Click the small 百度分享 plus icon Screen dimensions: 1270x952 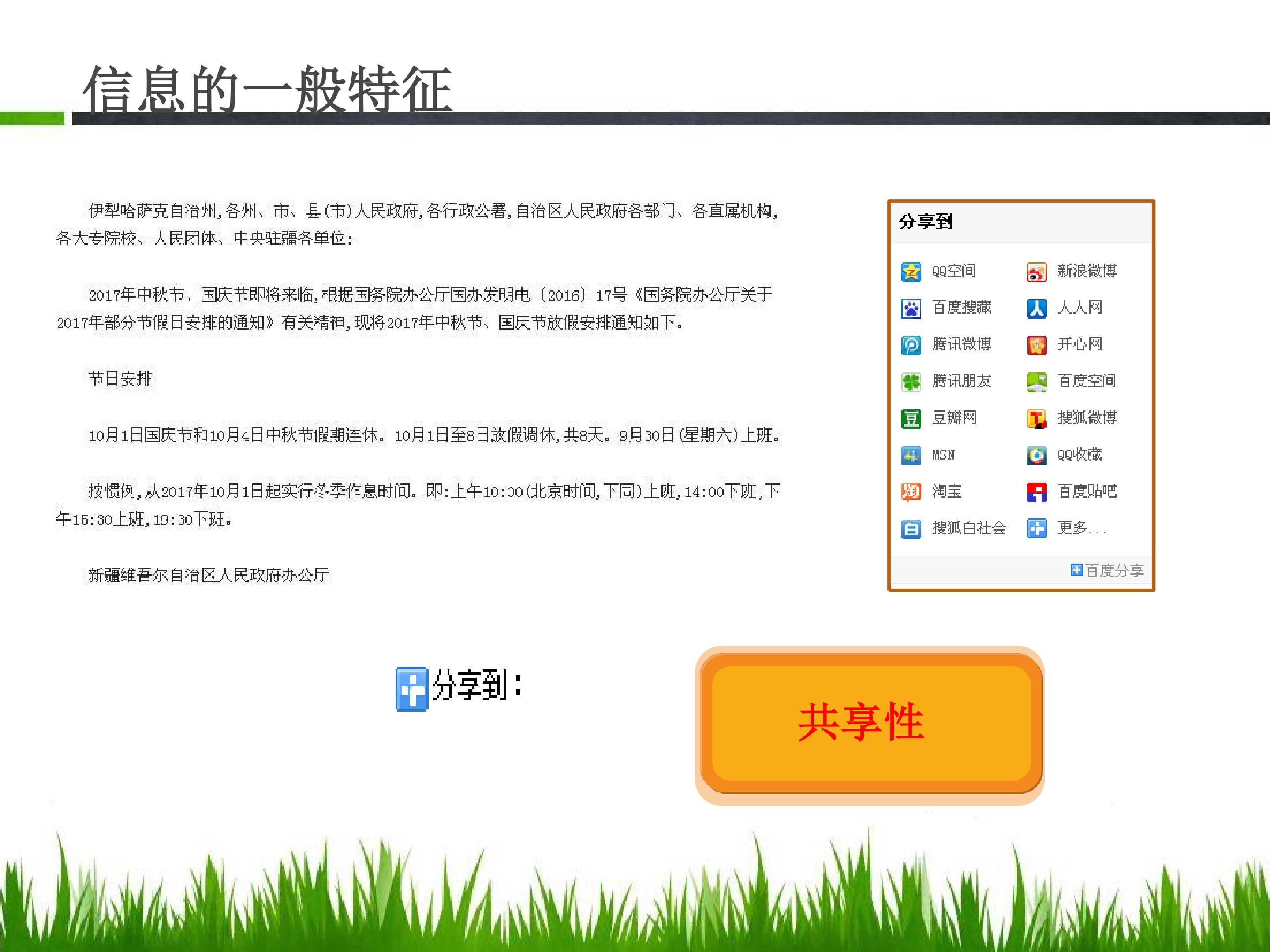coord(1076,570)
